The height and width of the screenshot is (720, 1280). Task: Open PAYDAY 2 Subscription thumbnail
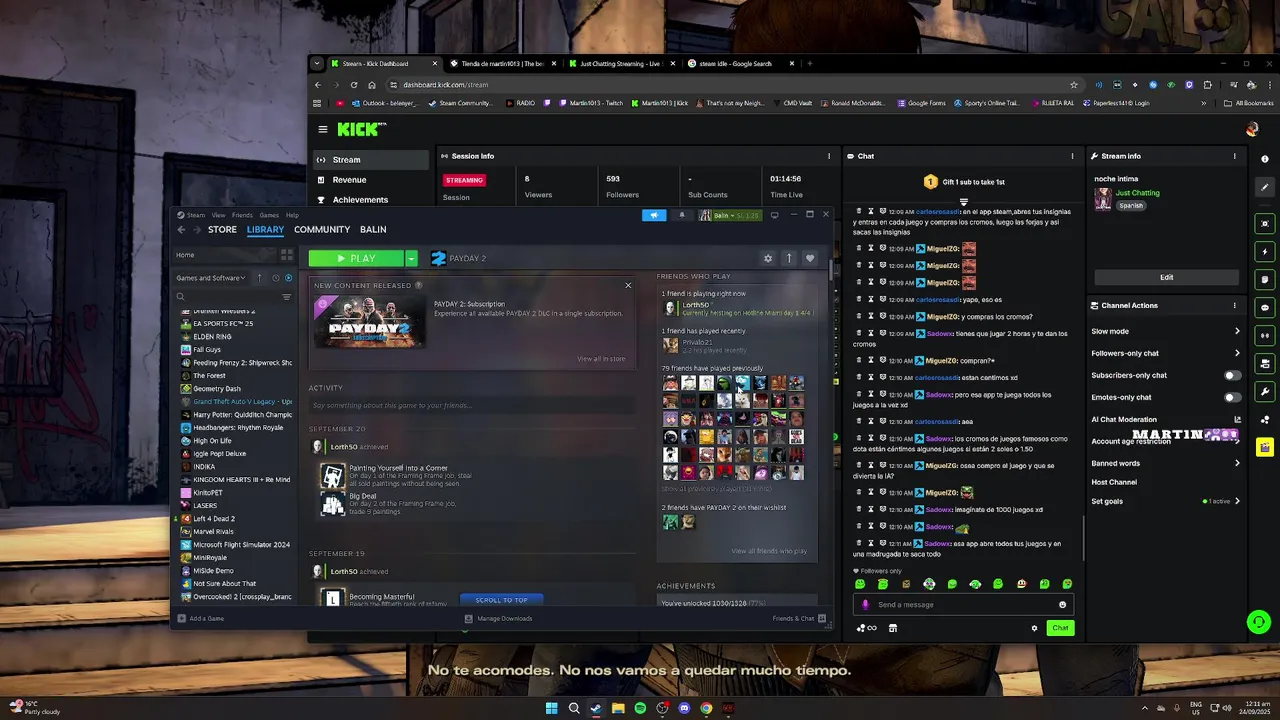point(369,323)
